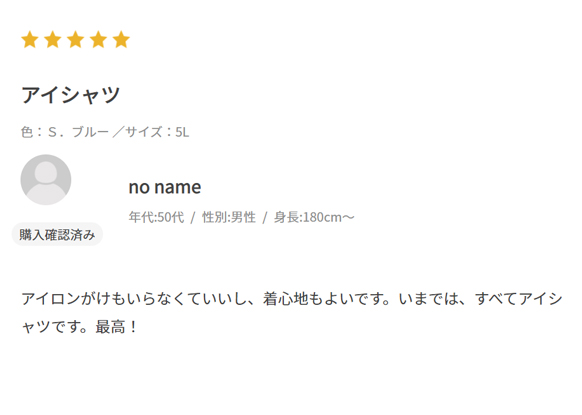The image size is (582, 415).
Task: Click the third gold rating star
Action: pos(76,40)
